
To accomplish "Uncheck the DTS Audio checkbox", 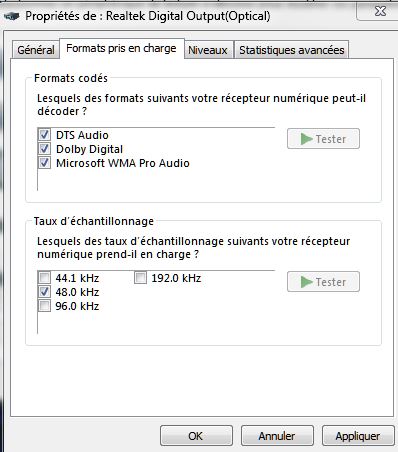I will click(x=44, y=135).
